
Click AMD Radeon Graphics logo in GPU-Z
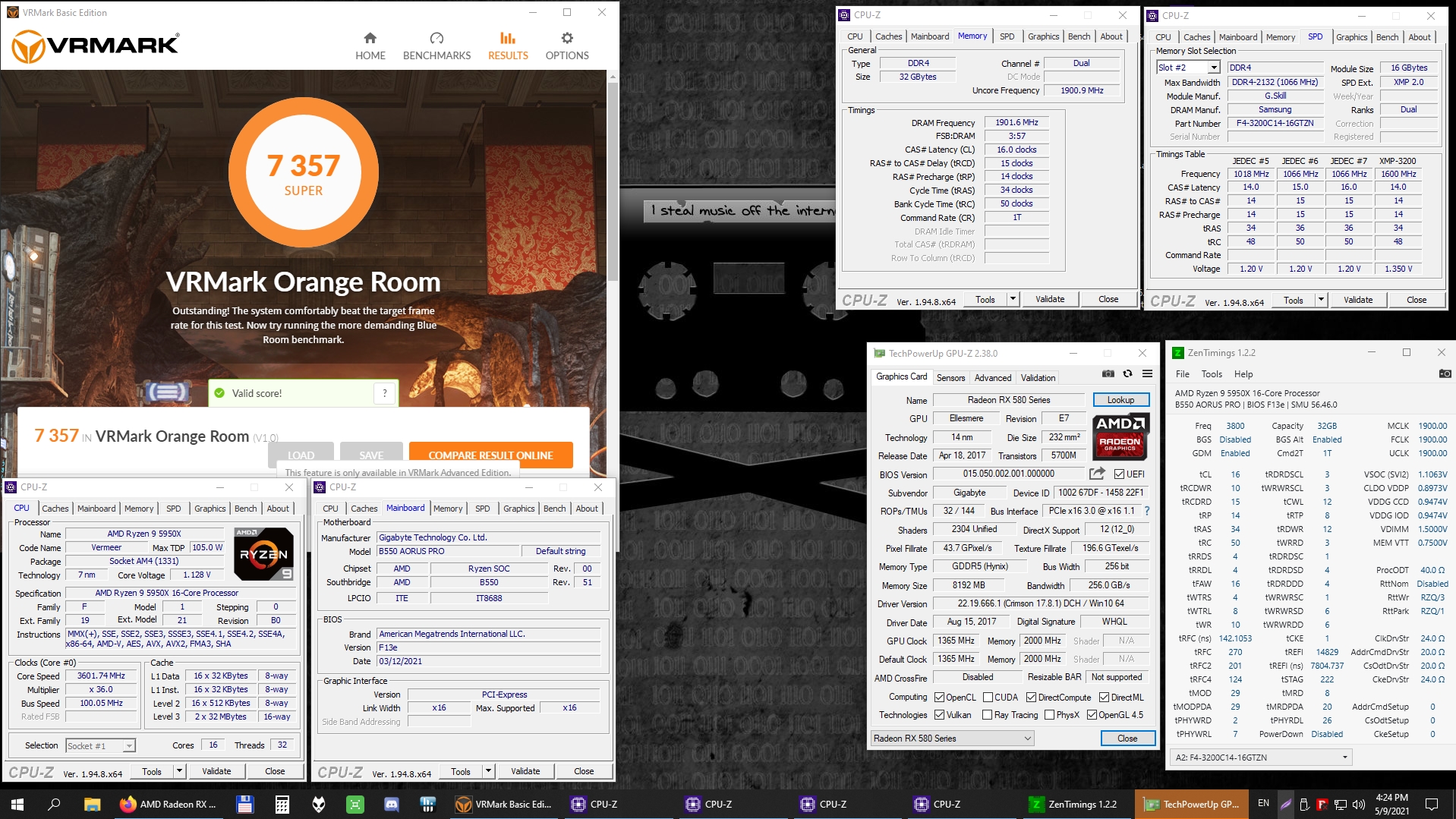click(x=1120, y=436)
